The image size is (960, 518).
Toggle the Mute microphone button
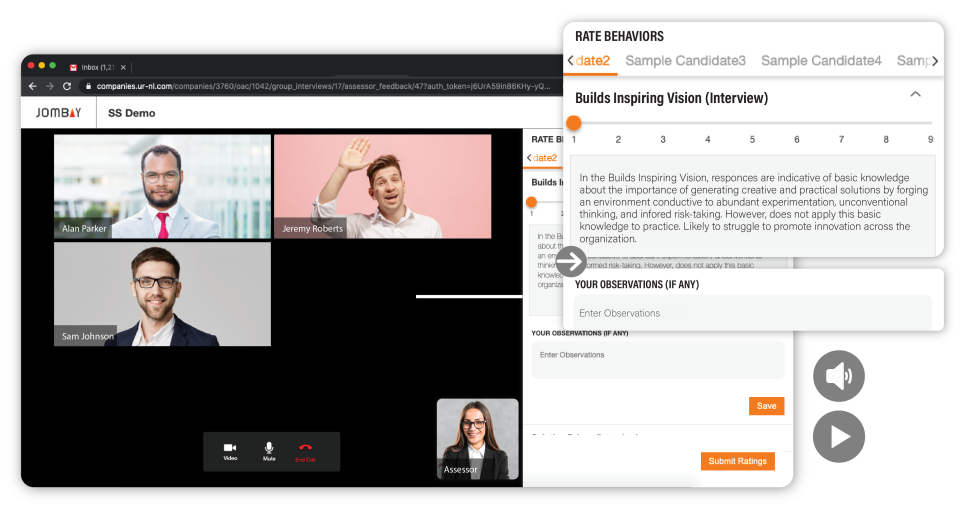click(269, 451)
